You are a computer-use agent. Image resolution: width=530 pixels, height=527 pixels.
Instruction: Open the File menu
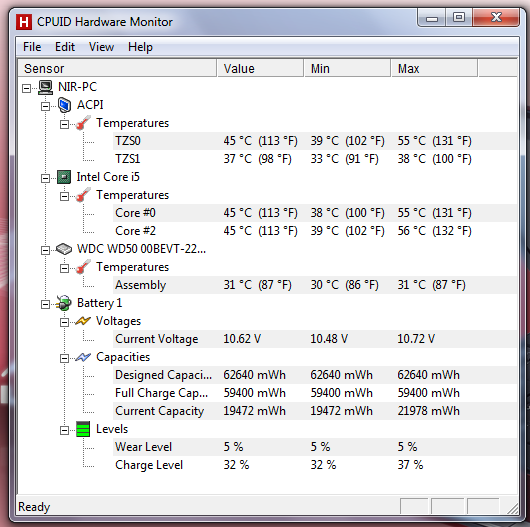tap(32, 47)
